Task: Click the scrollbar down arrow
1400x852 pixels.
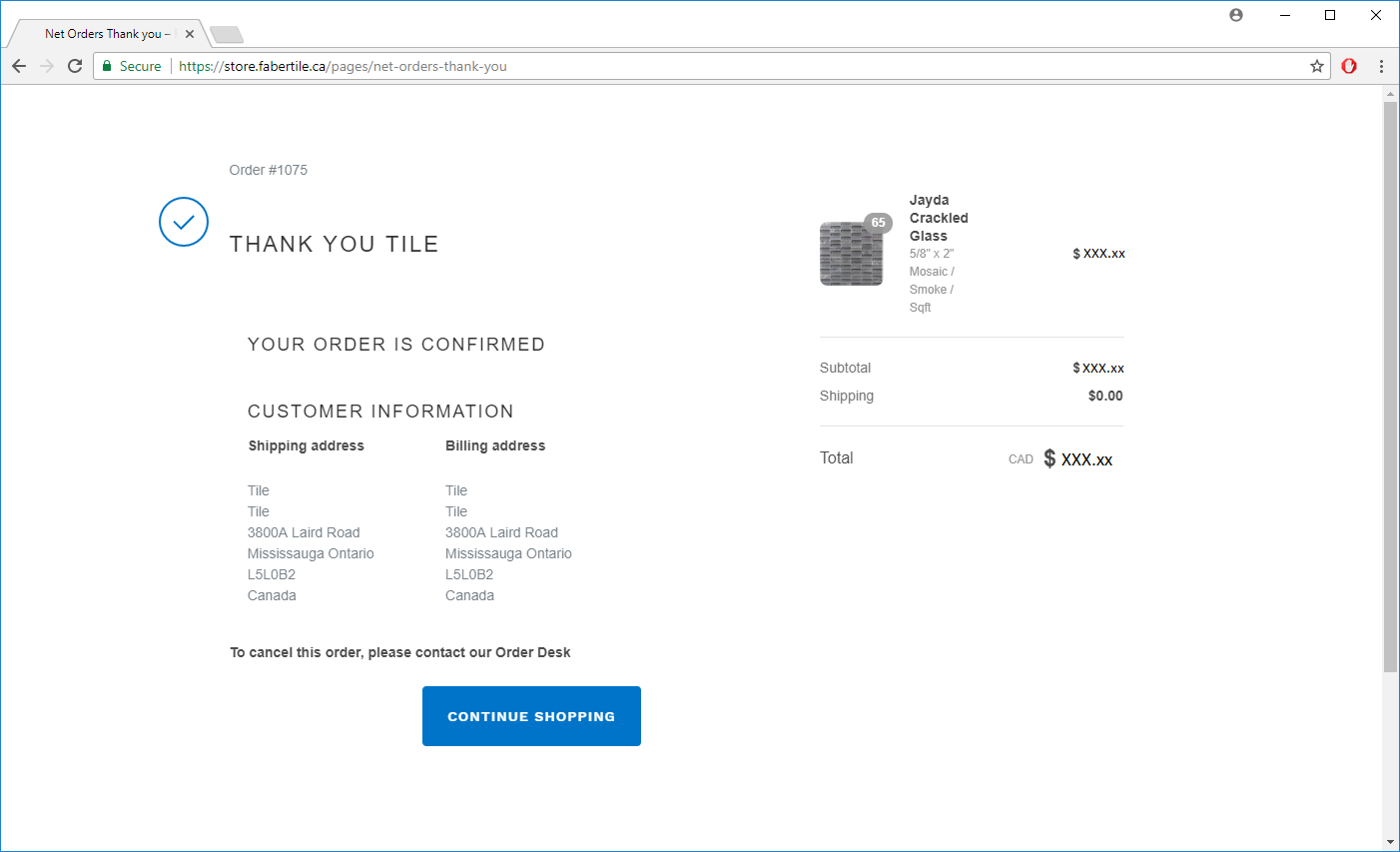Action: [x=1390, y=842]
